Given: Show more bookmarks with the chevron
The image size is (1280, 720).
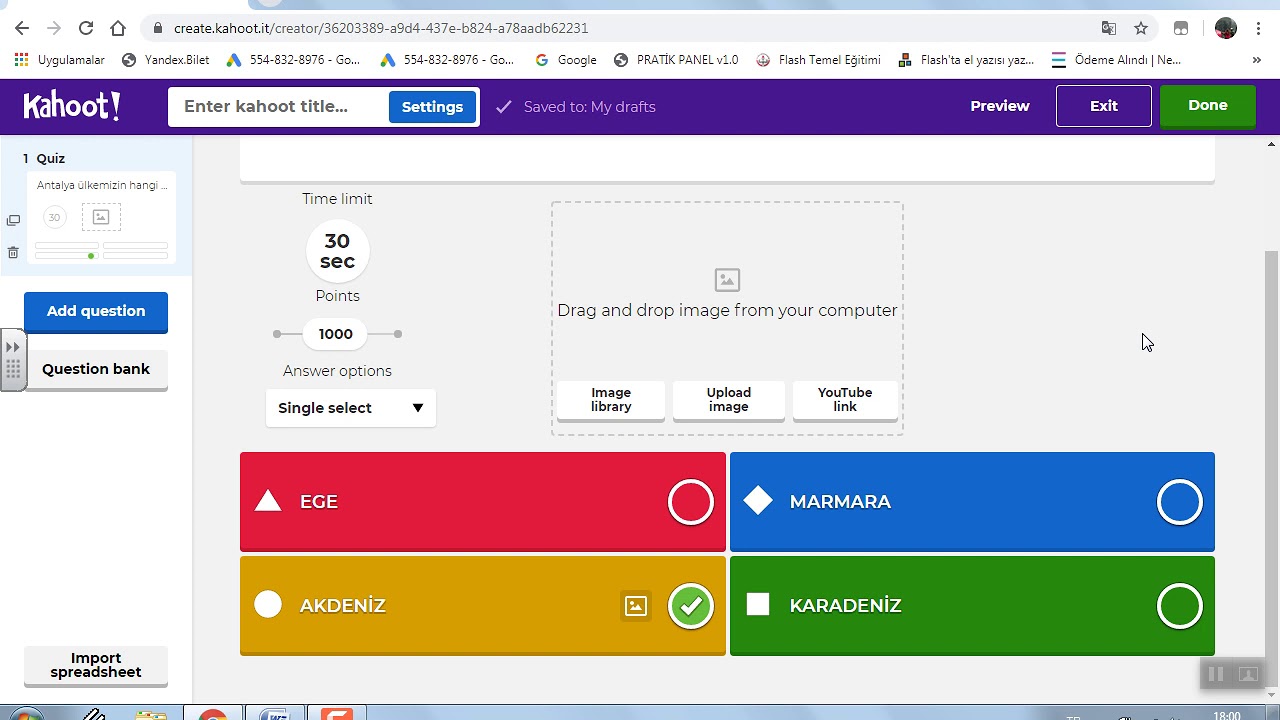Looking at the screenshot, I should coord(1257,60).
